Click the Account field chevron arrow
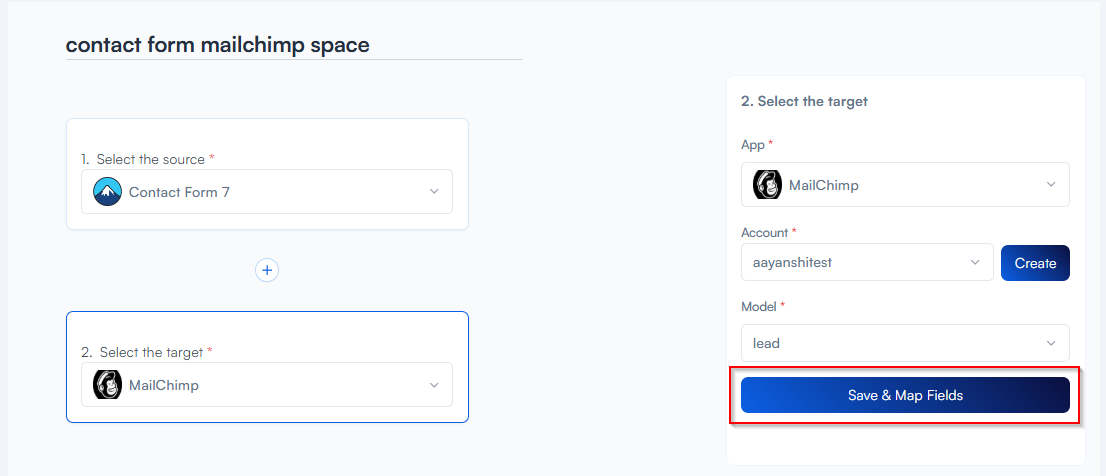Image resolution: width=1106 pixels, height=476 pixels. (x=975, y=263)
